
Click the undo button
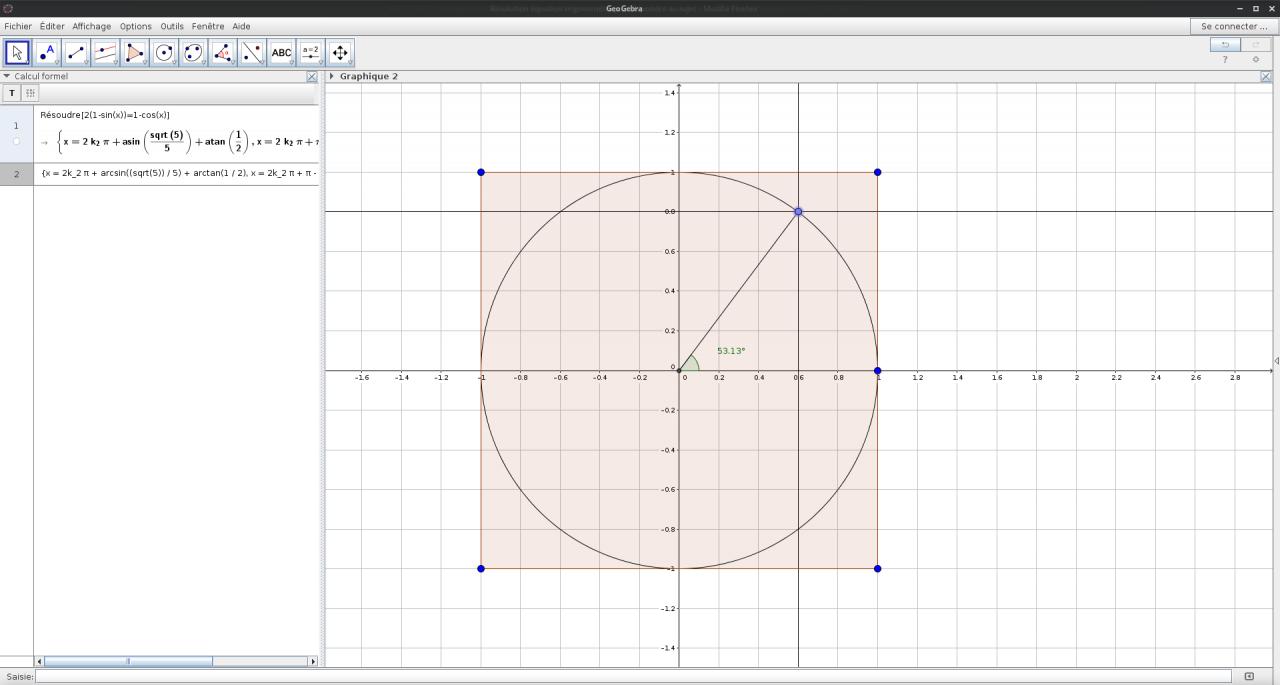[1225, 45]
